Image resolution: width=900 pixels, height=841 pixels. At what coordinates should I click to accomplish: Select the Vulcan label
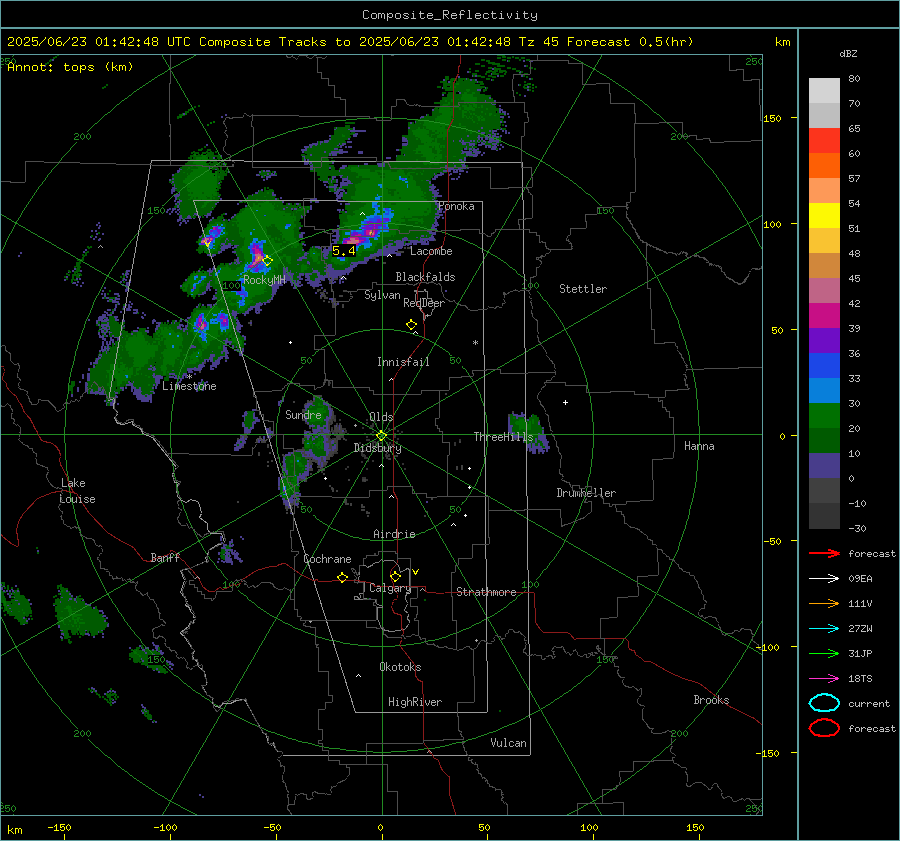pyautogui.click(x=509, y=743)
